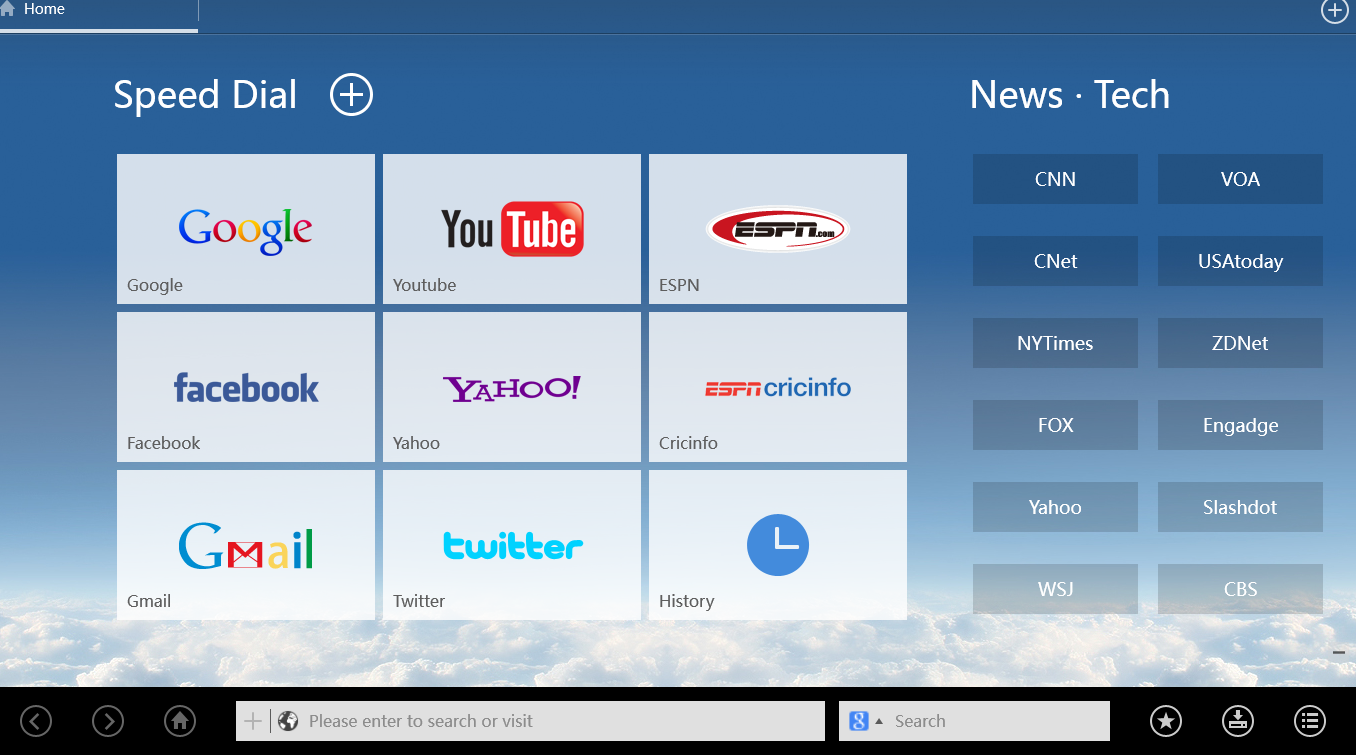Click the plus icon in address bar
The height and width of the screenshot is (755, 1356).
click(x=253, y=721)
